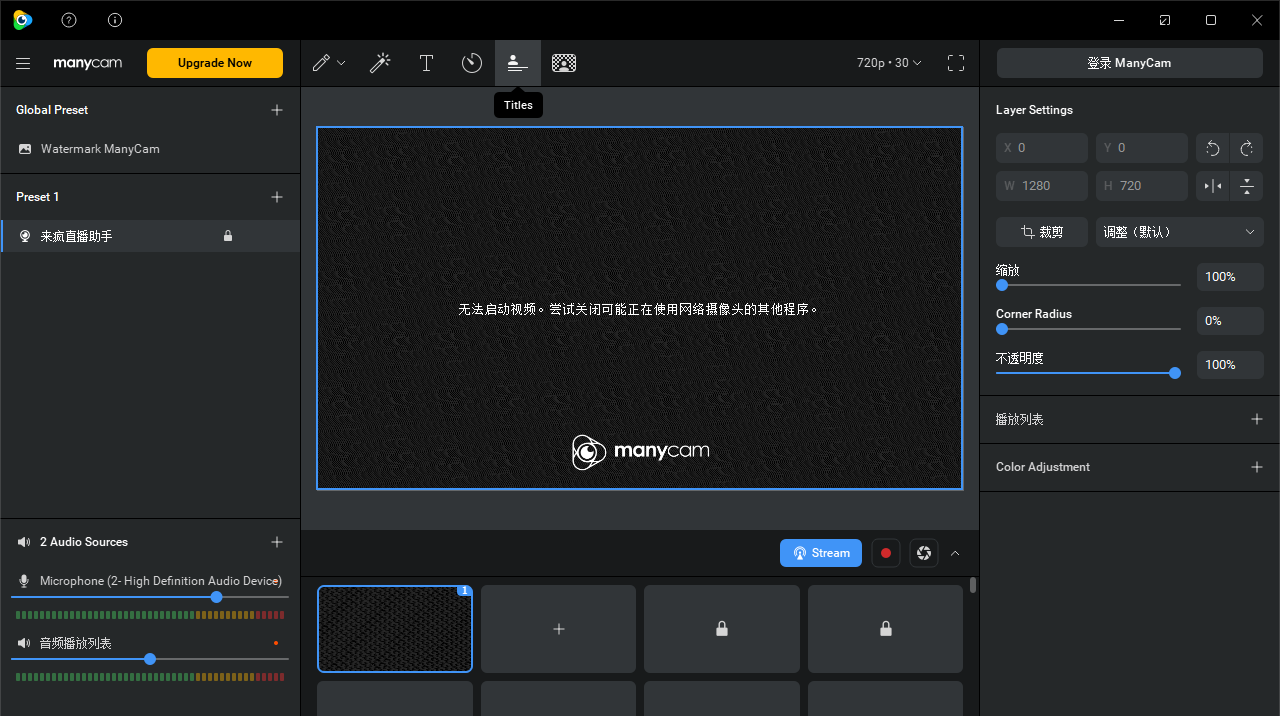Click the 裁剪 crop button

tap(1042, 232)
